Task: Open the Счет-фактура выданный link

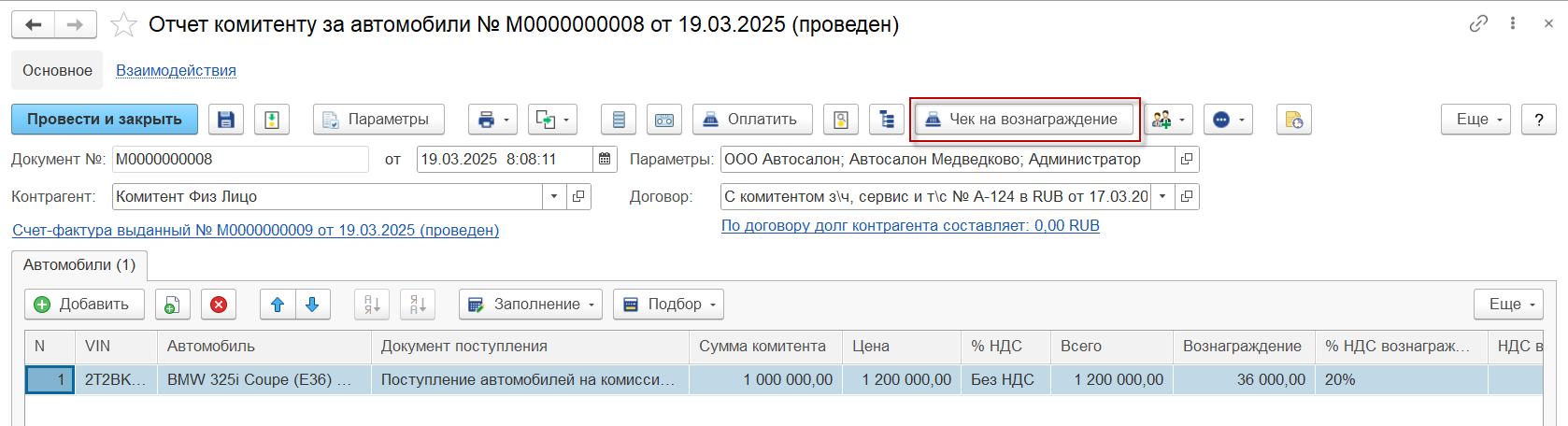Action: (x=255, y=231)
